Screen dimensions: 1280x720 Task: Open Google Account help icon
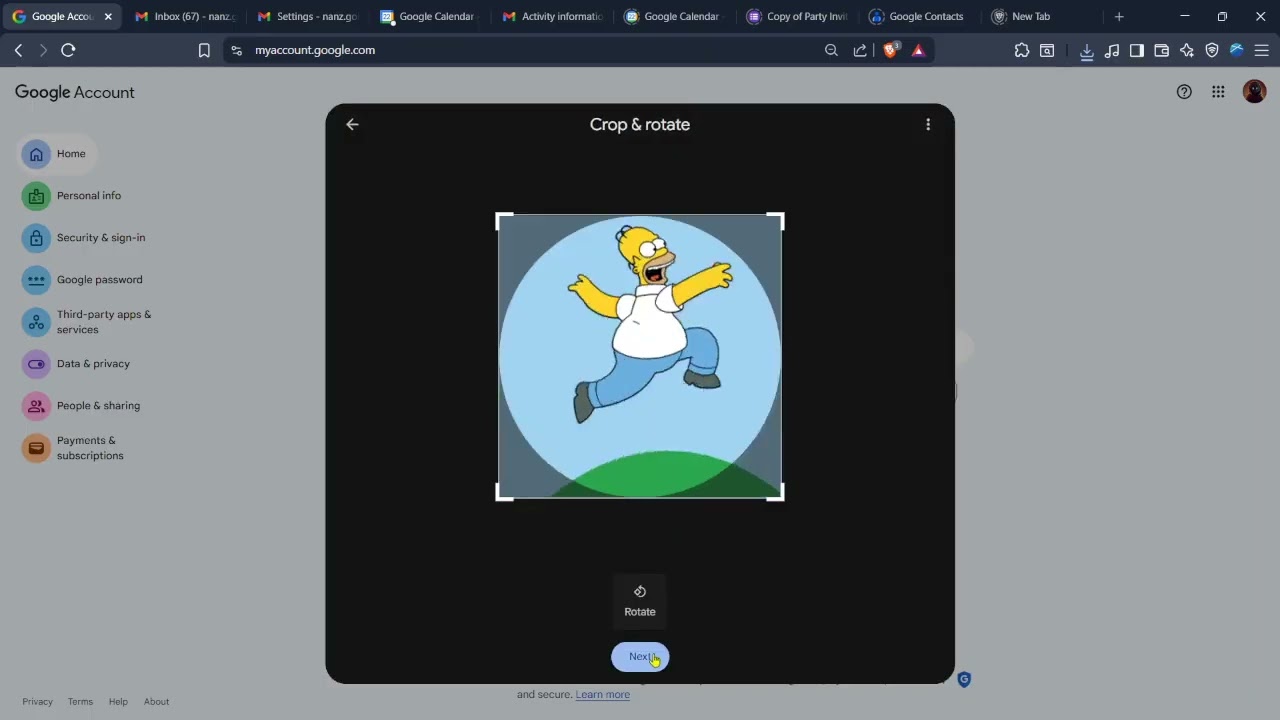point(1184,92)
